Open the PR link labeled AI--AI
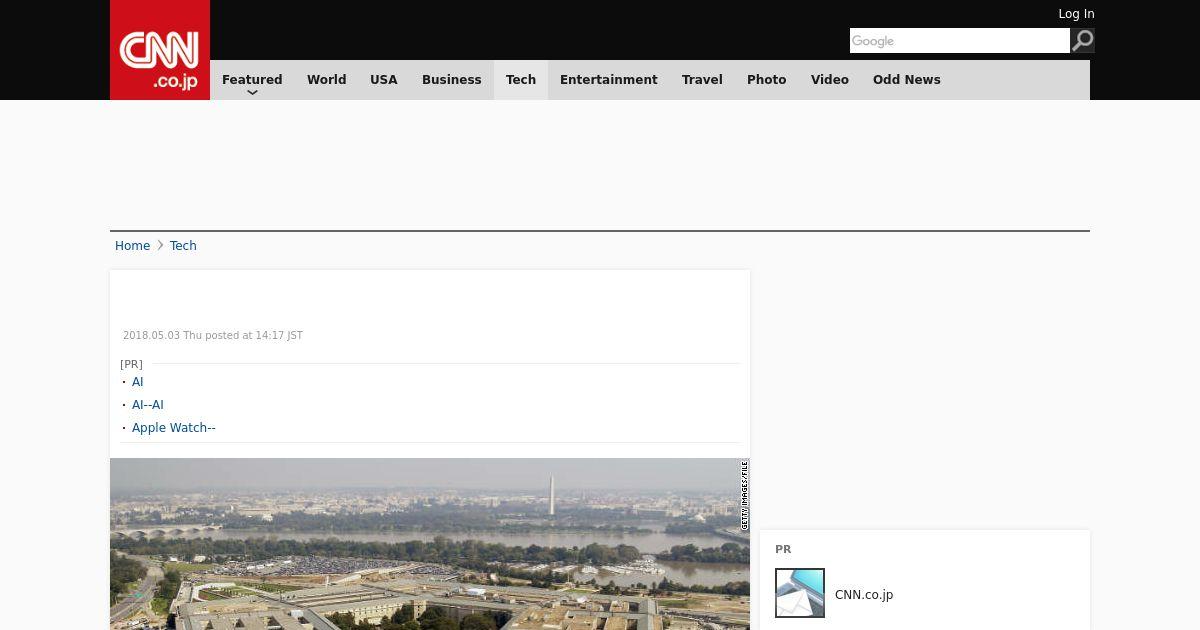1200x630 pixels. 148,405
